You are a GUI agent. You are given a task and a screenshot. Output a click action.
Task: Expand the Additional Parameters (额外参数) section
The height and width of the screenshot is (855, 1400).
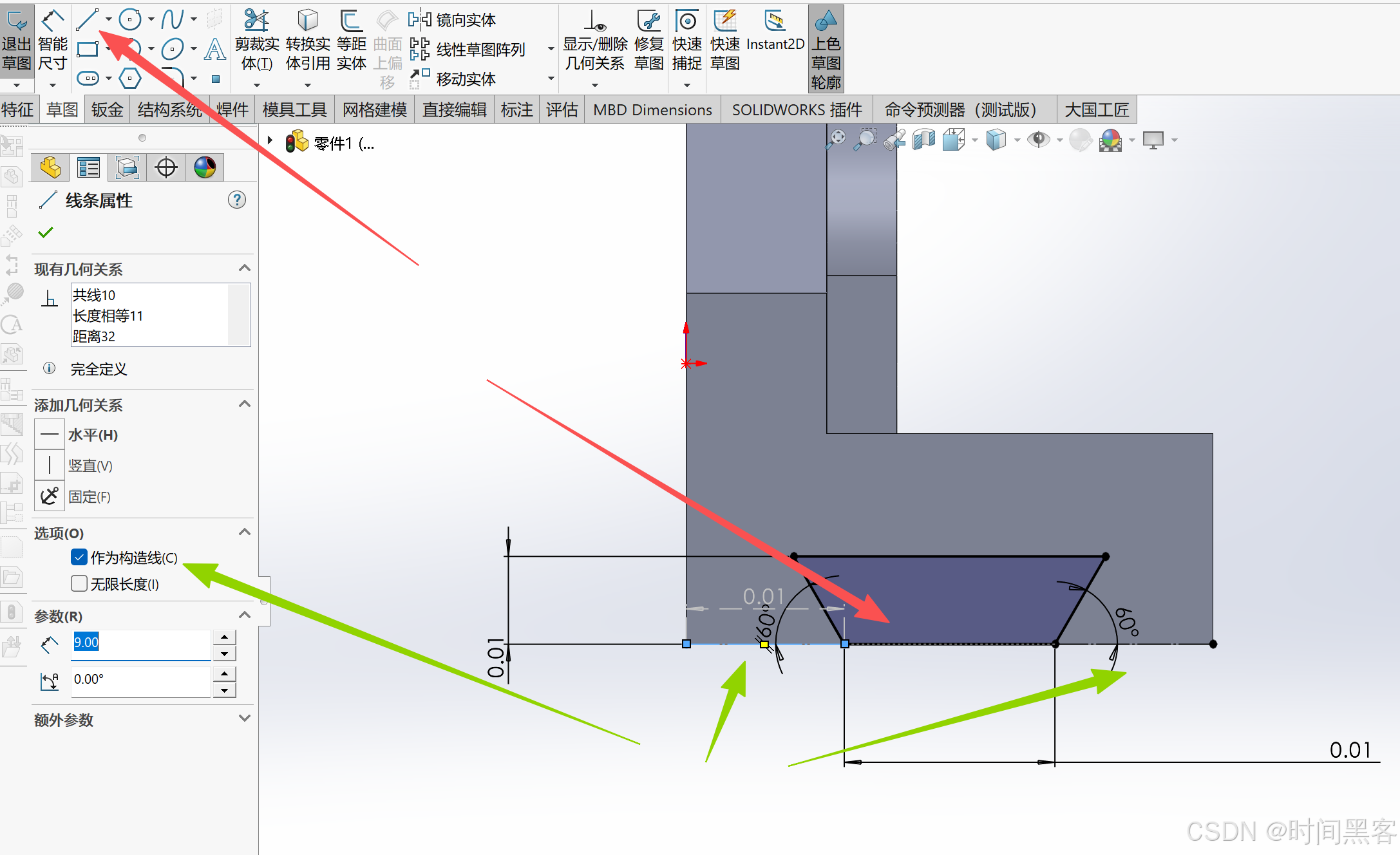pyautogui.click(x=244, y=719)
